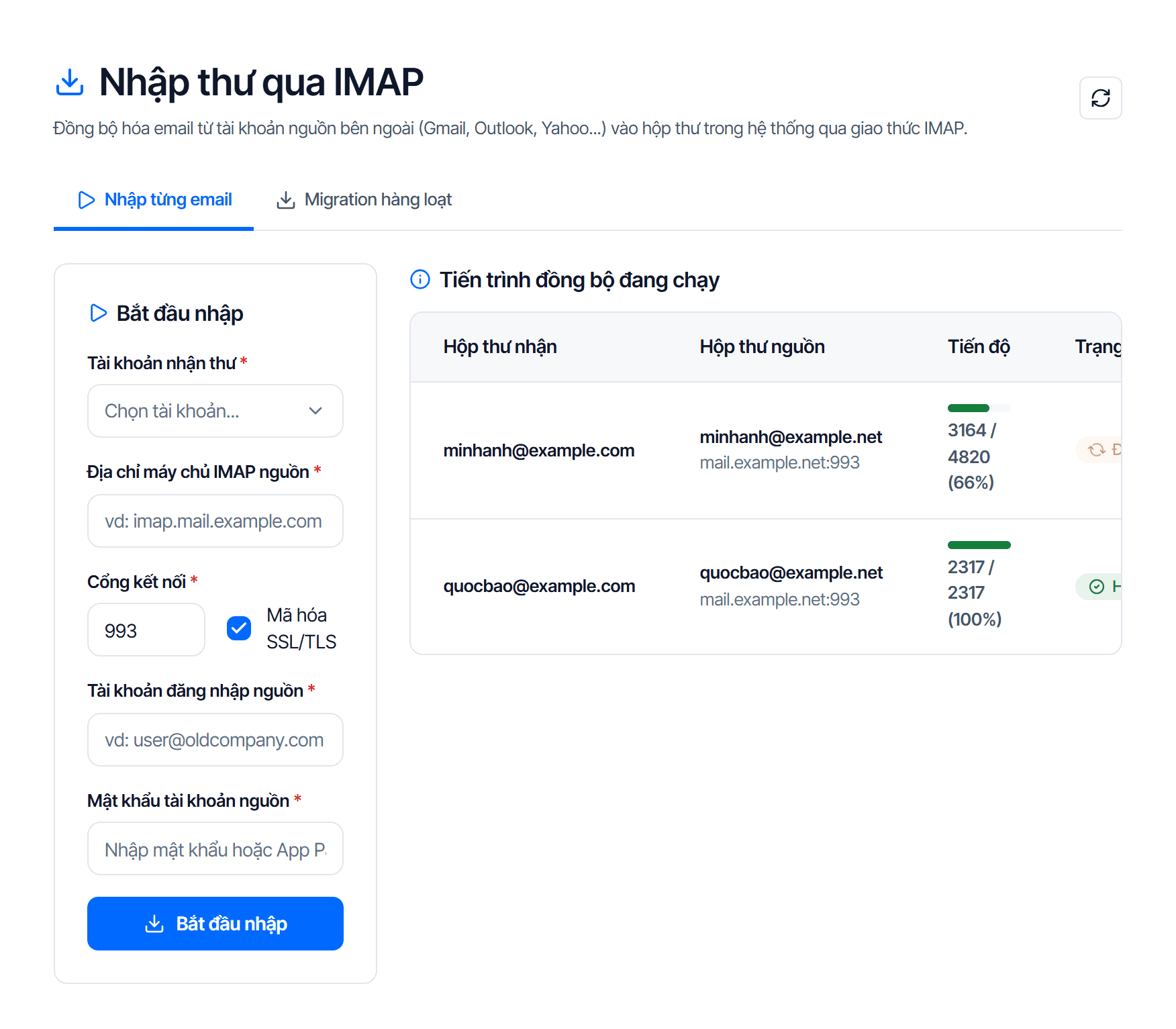Click minhanh@example.net source mailbox
The image size is (1176, 1029).
pyautogui.click(x=791, y=437)
